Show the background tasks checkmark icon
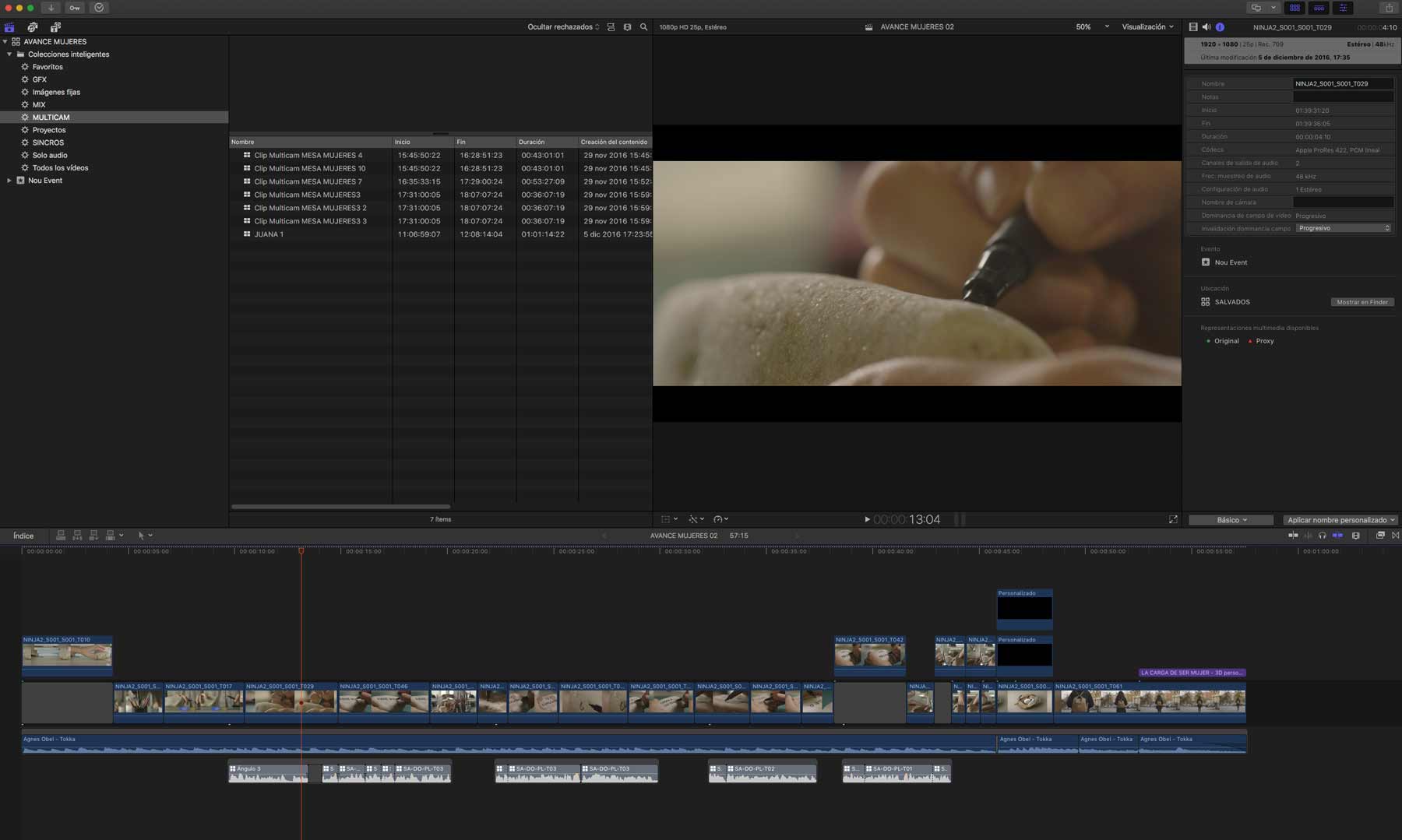Image resolution: width=1402 pixels, height=840 pixels. (x=99, y=8)
